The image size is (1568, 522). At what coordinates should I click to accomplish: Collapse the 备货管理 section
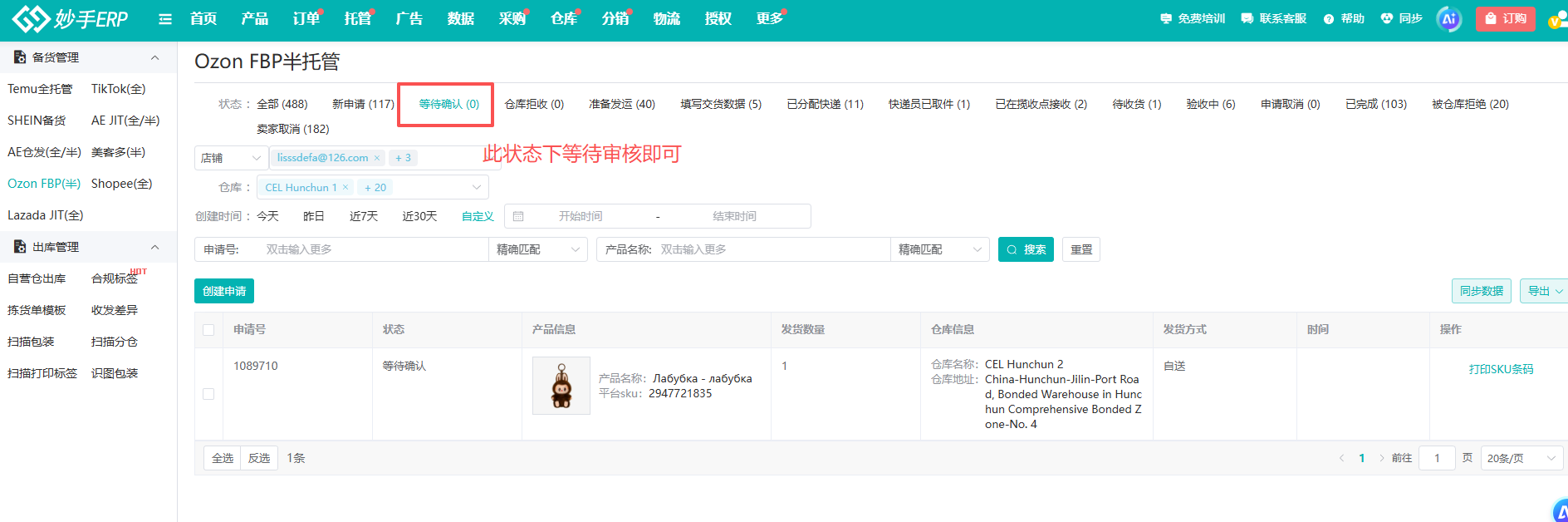point(154,57)
